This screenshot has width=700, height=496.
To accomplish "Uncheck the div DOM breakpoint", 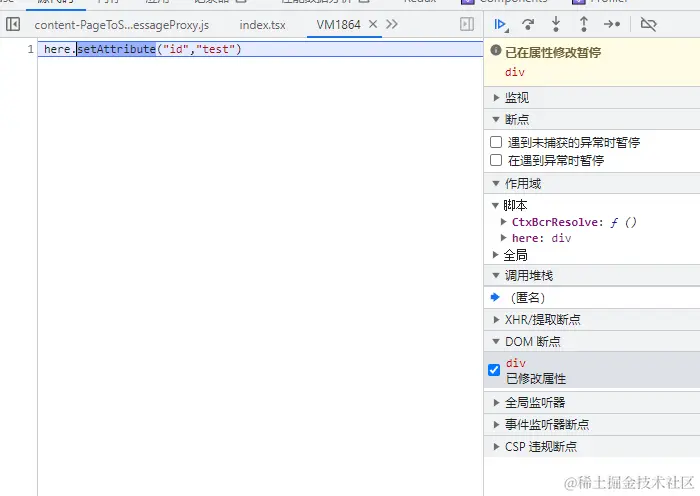I will (494, 370).
